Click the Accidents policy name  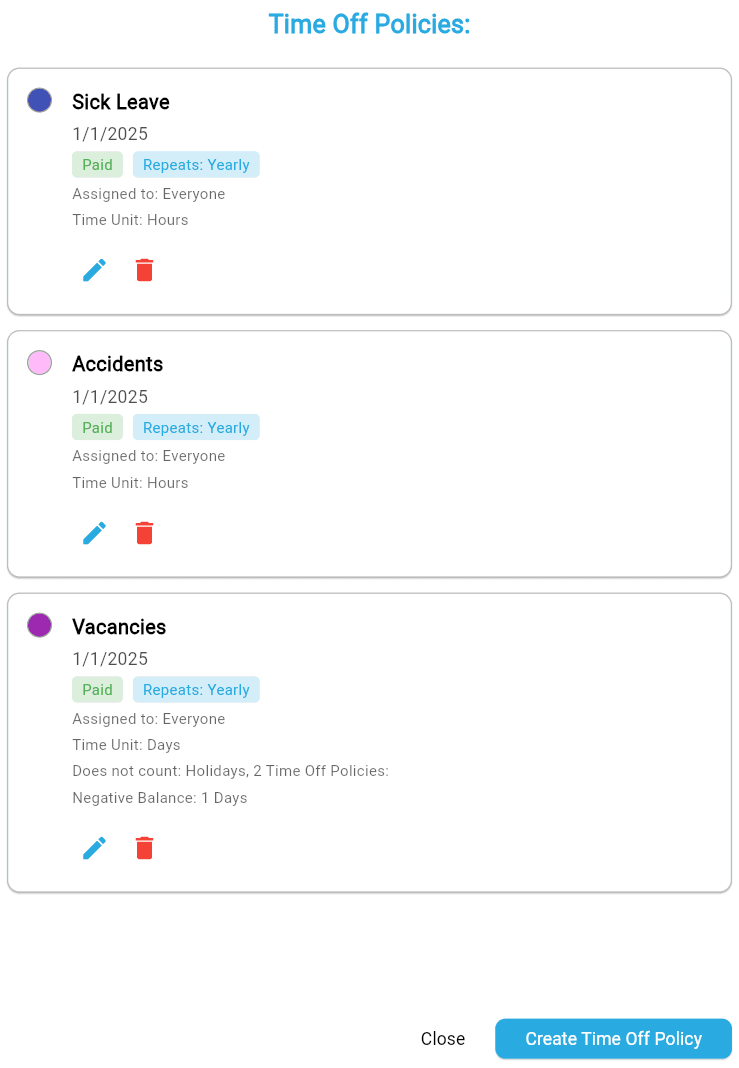point(117,364)
